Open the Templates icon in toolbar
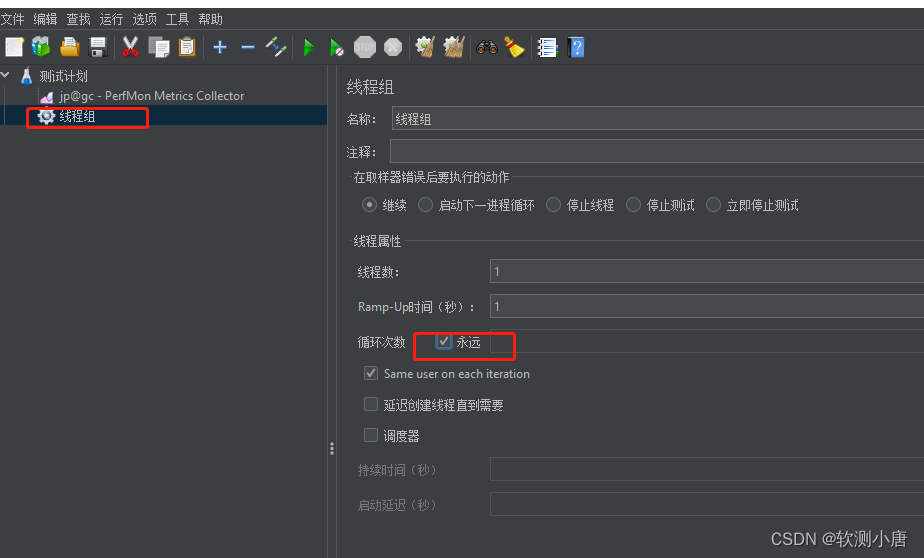The image size is (924, 558). coord(41,47)
